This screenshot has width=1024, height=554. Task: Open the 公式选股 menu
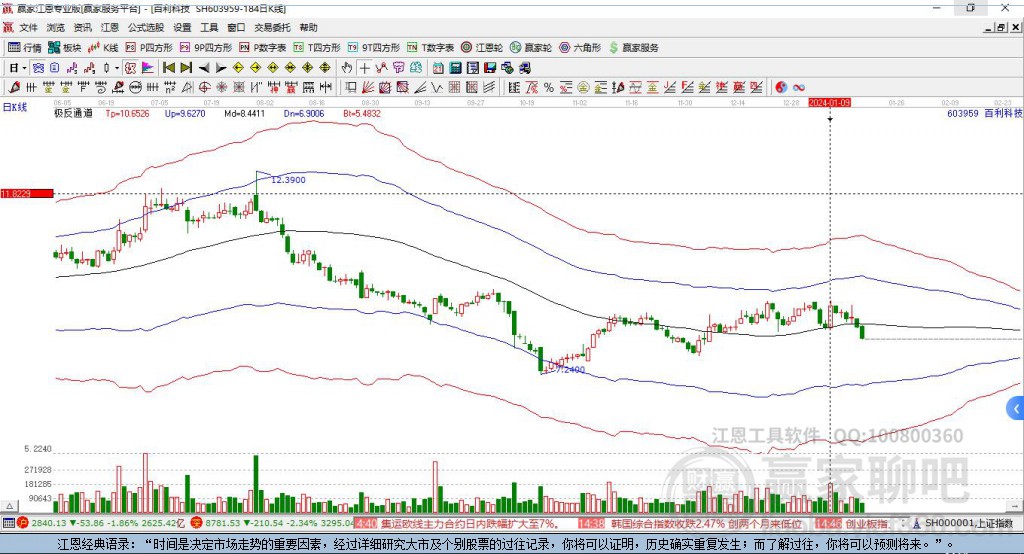(x=146, y=27)
